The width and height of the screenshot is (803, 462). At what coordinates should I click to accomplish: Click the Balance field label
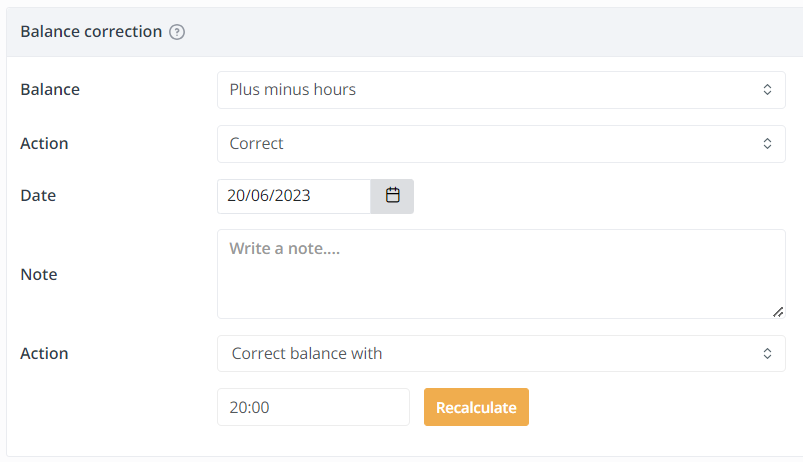[x=50, y=90]
